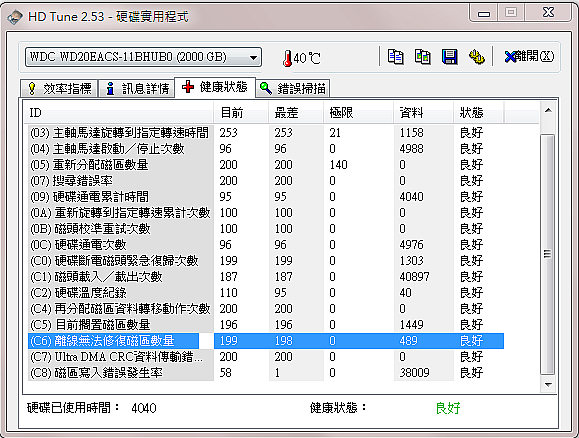Click data value 4988 in row 04
Viewport: 579px width, 438px height.
[x=411, y=148]
